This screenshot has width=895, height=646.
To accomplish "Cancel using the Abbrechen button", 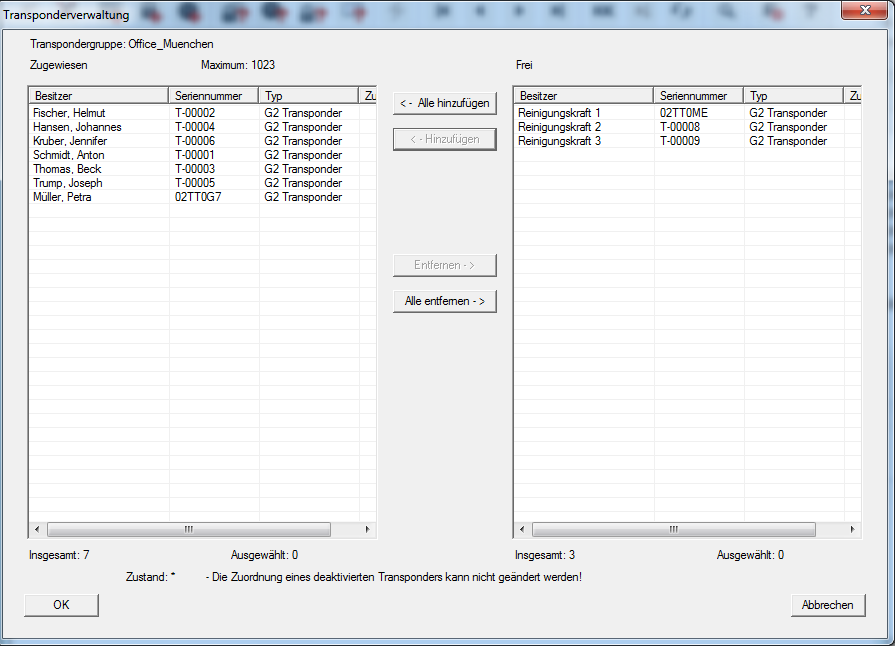I will [827, 605].
